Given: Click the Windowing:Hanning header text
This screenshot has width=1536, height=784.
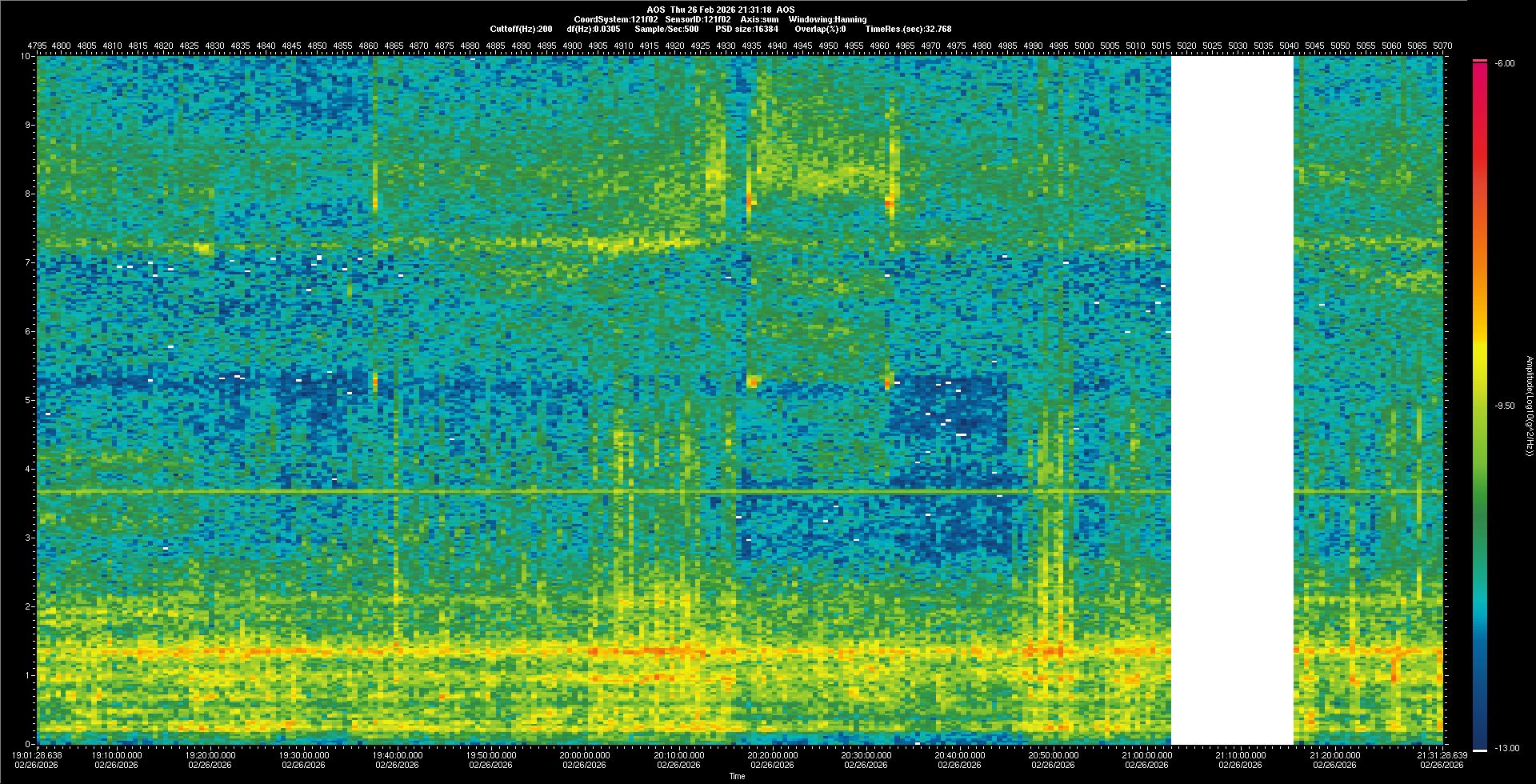Looking at the screenshot, I should point(826,19).
